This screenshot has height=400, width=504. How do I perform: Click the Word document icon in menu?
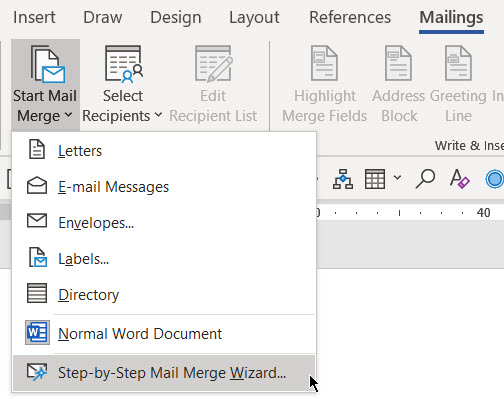coord(37,332)
